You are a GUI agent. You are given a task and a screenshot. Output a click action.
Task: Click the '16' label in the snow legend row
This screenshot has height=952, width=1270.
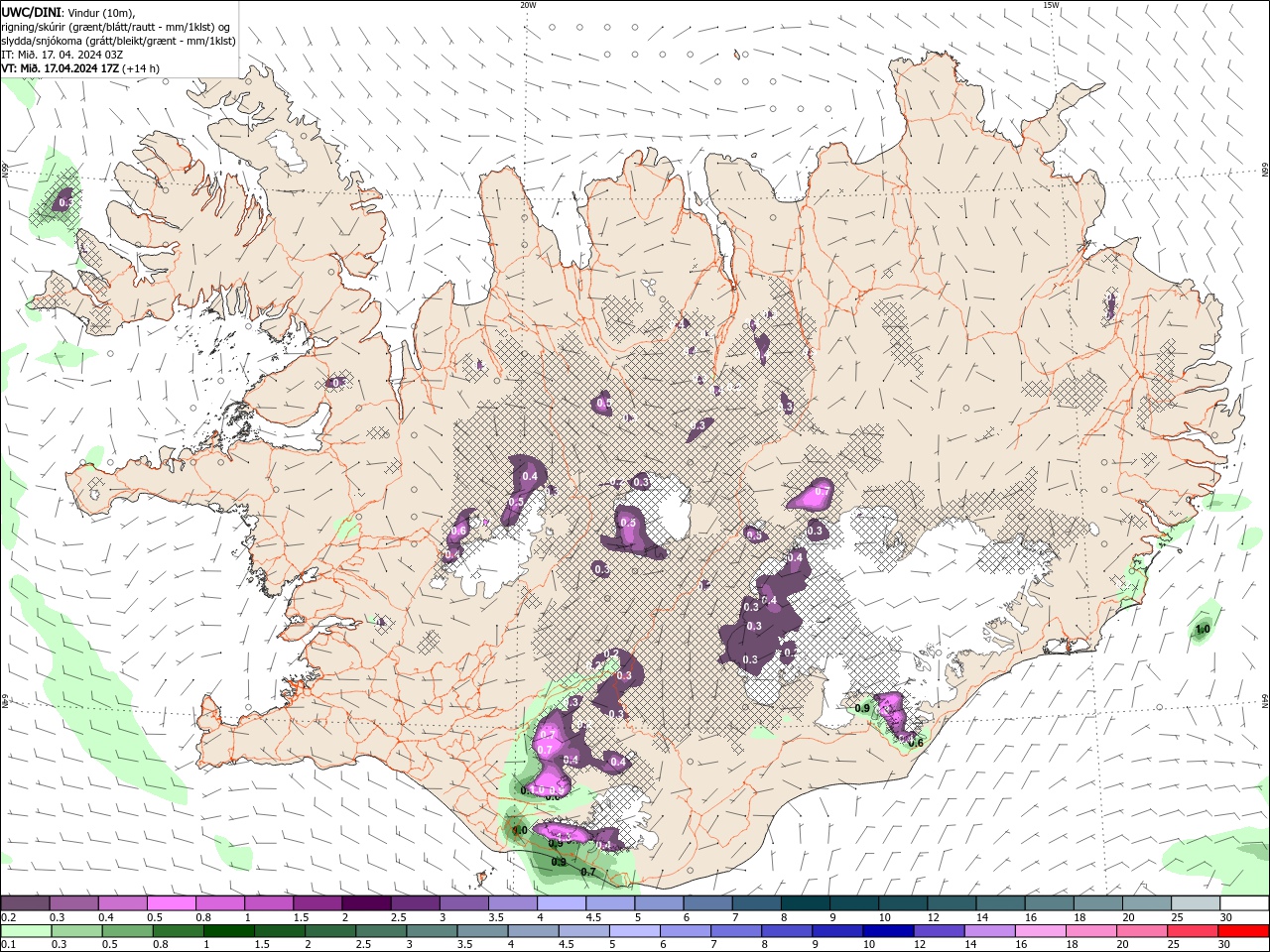coord(1031,917)
